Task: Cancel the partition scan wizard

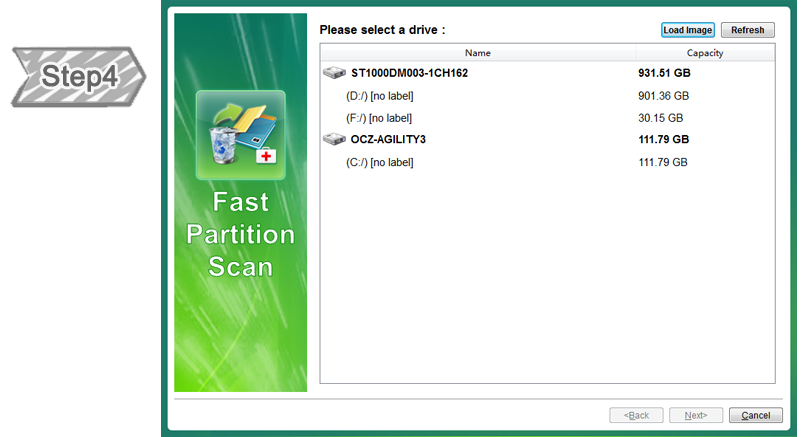Action: tap(755, 415)
